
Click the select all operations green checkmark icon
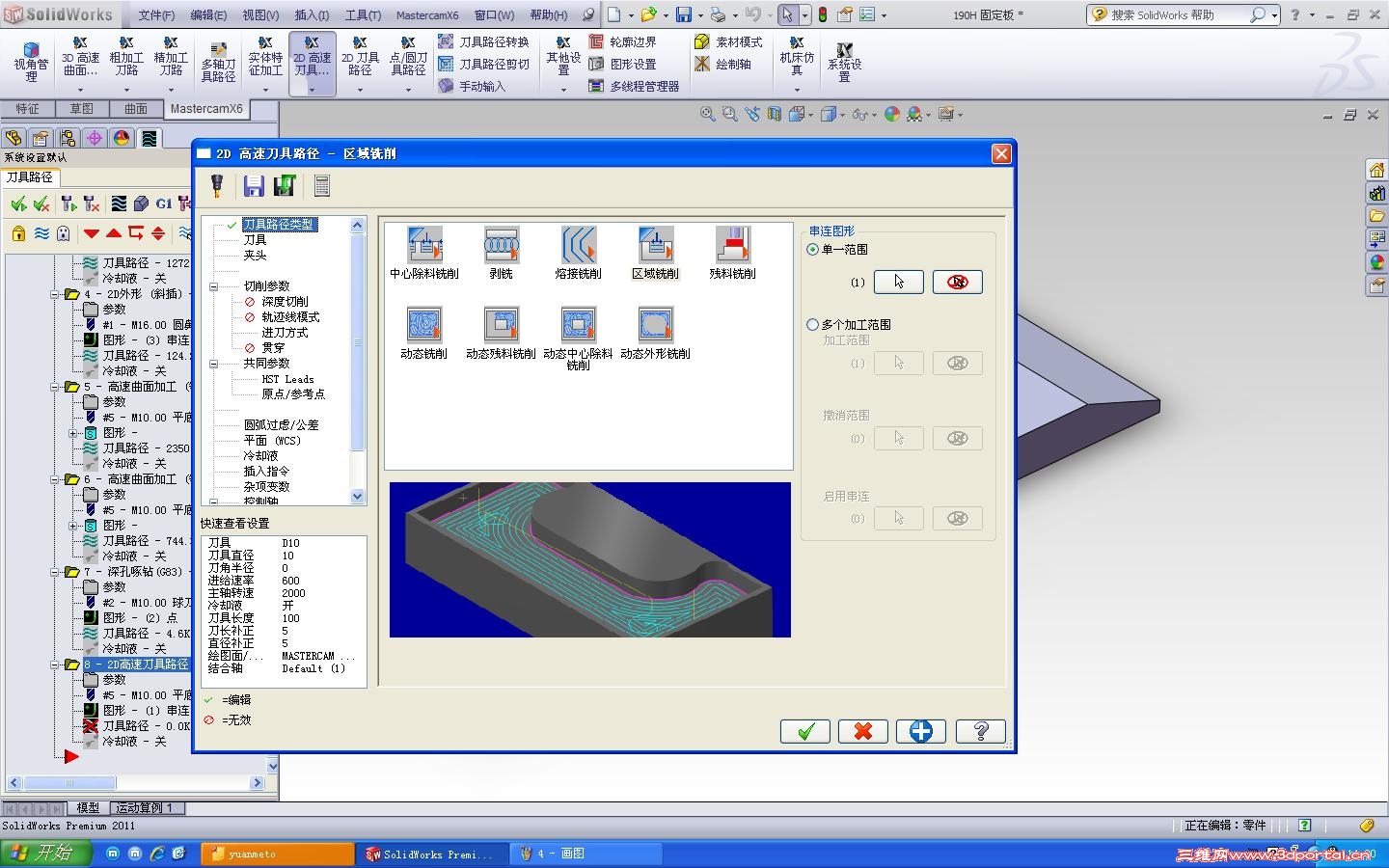[18, 203]
